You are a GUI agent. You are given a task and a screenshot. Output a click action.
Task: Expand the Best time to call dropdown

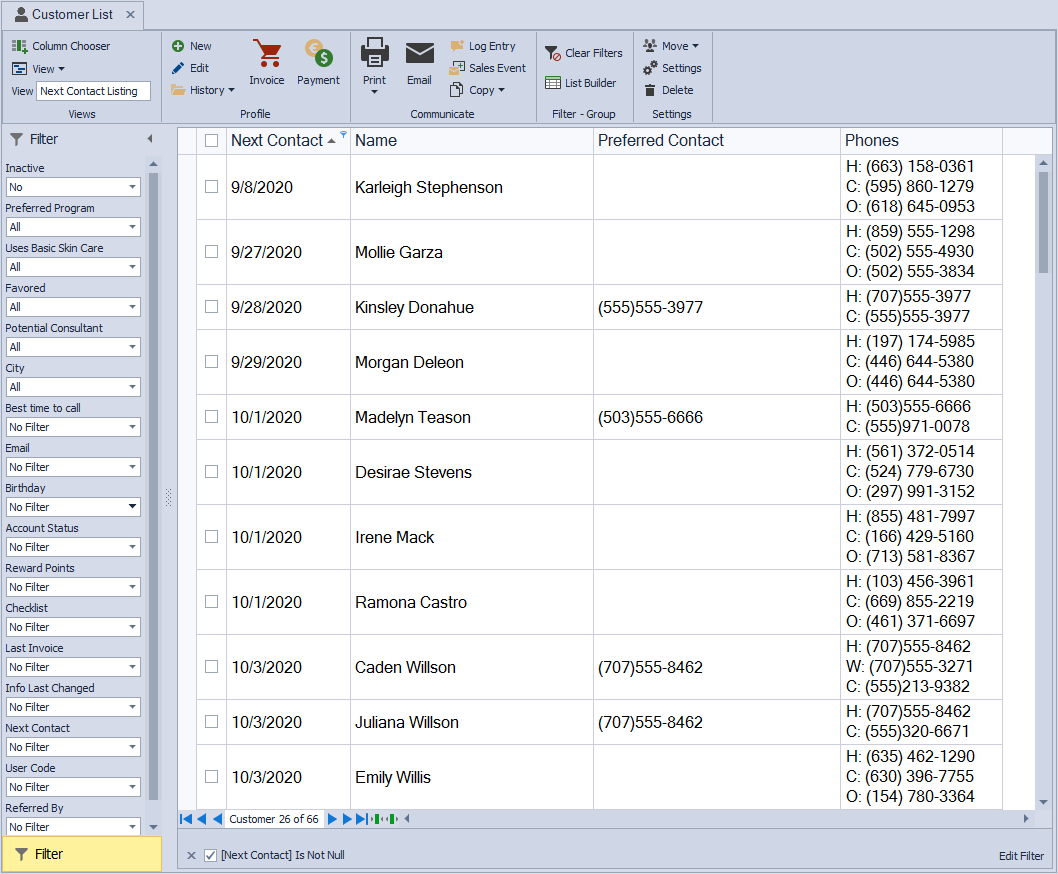pos(132,427)
